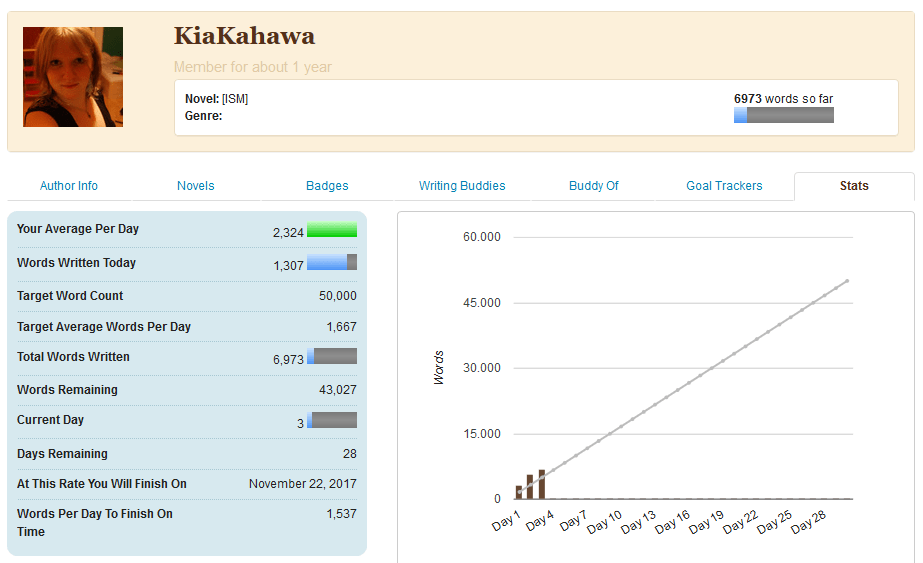Click the Words Written Today progress bar

click(332, 263)
